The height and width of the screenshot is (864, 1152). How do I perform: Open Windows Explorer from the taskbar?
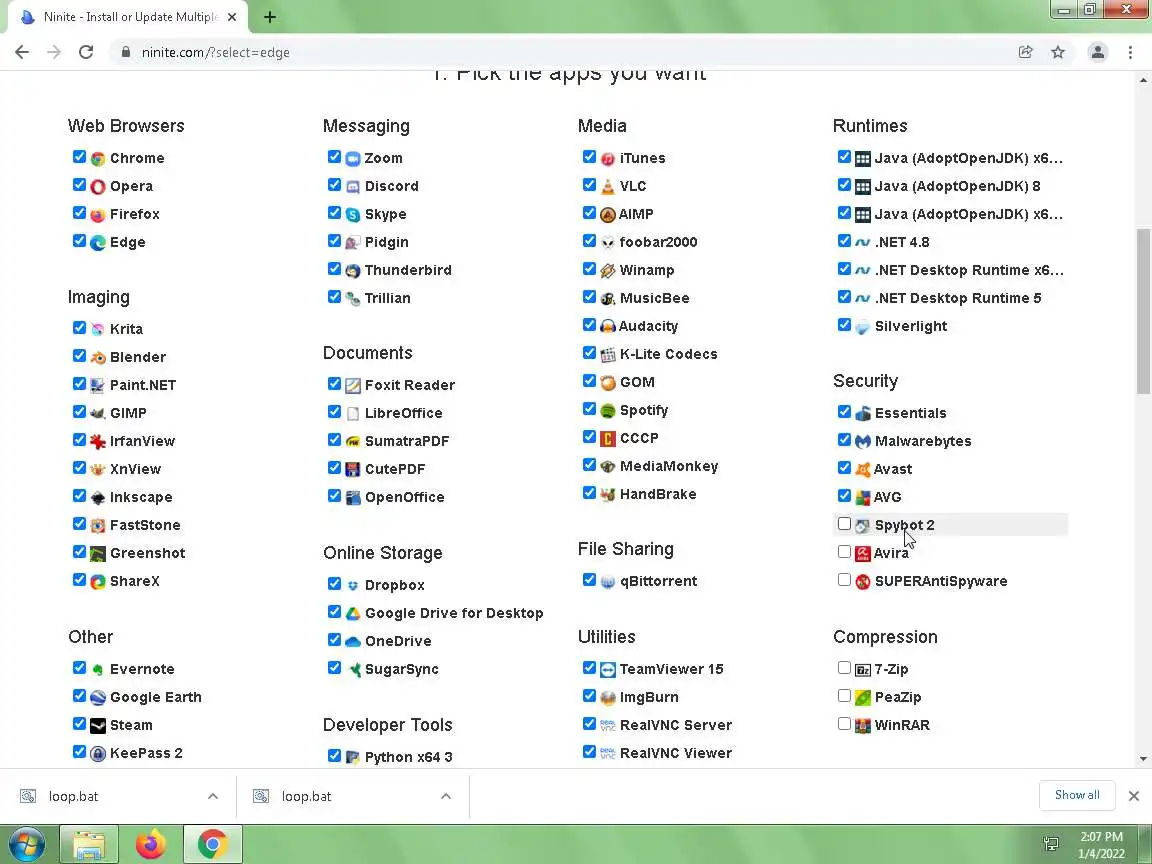tap(88, 845)
